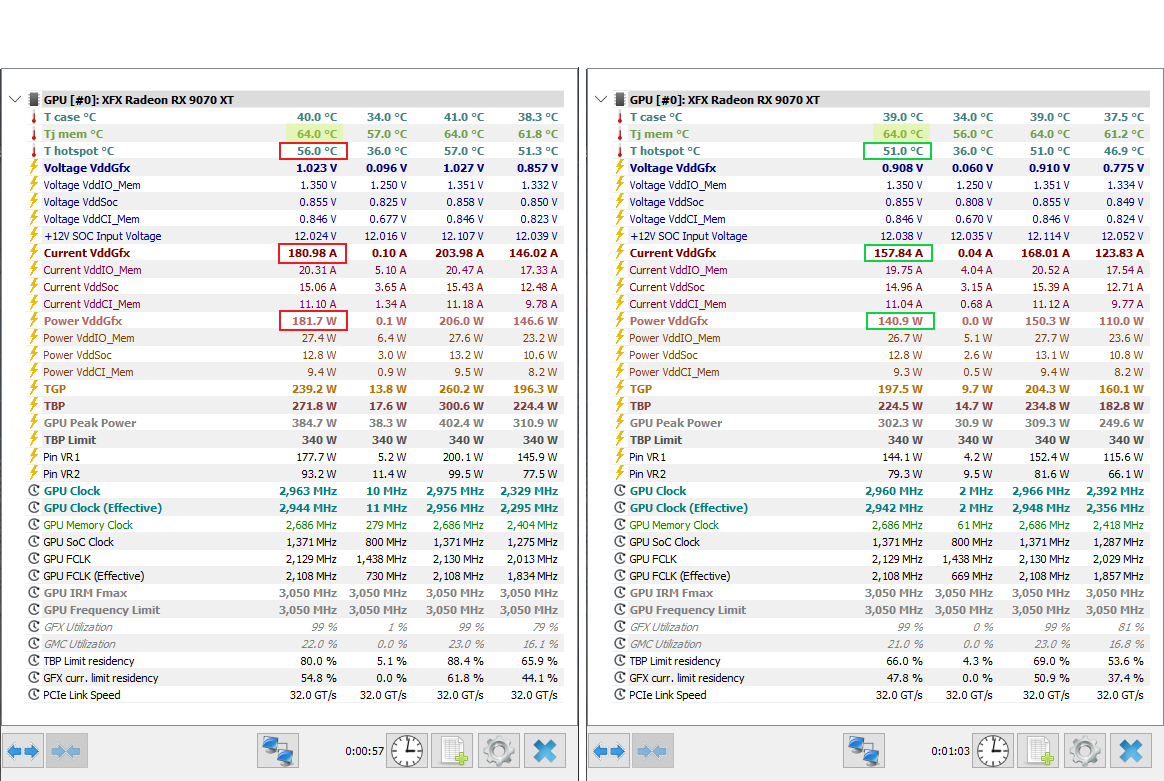Click the expand columns arrows in the left window
Viewport: 1164px width, 781px height.
tap(23, 751)
